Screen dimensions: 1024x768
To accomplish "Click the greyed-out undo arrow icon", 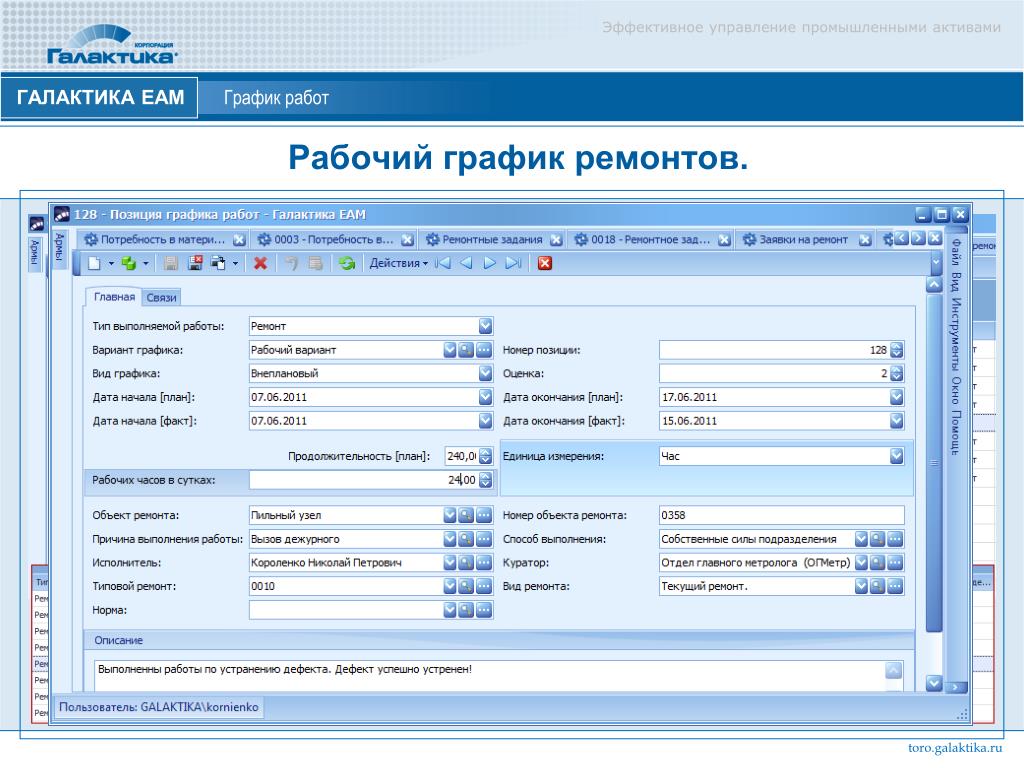I will pos(291,263).
